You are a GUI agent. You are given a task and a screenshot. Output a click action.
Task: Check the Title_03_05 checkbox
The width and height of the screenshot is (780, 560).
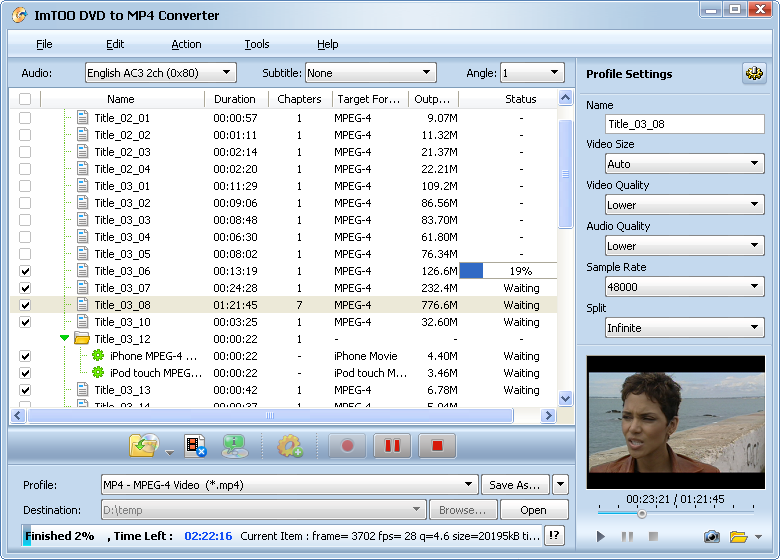tap(25, 254)
